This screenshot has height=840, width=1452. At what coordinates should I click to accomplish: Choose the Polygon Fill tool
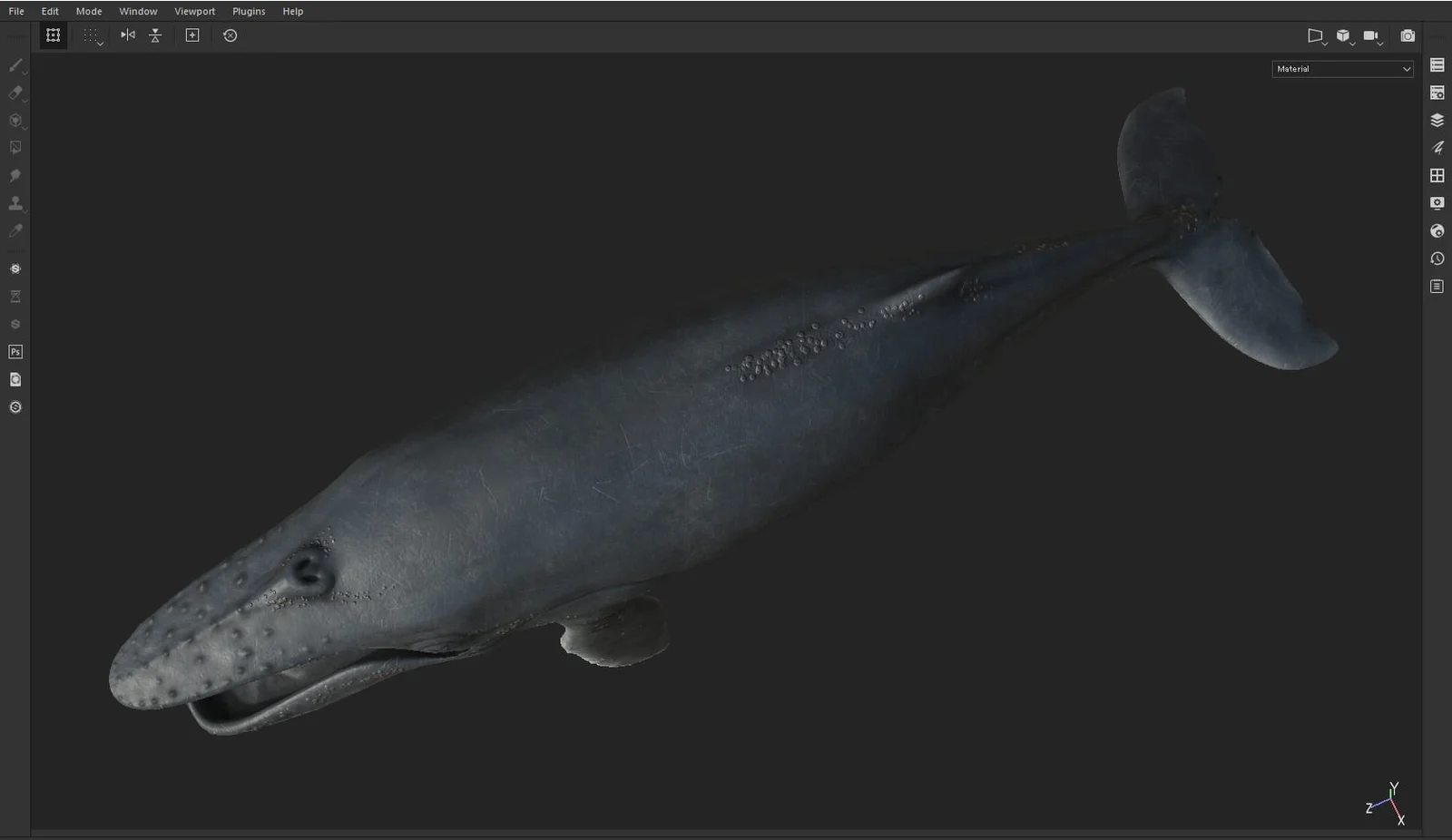[15, 147]
